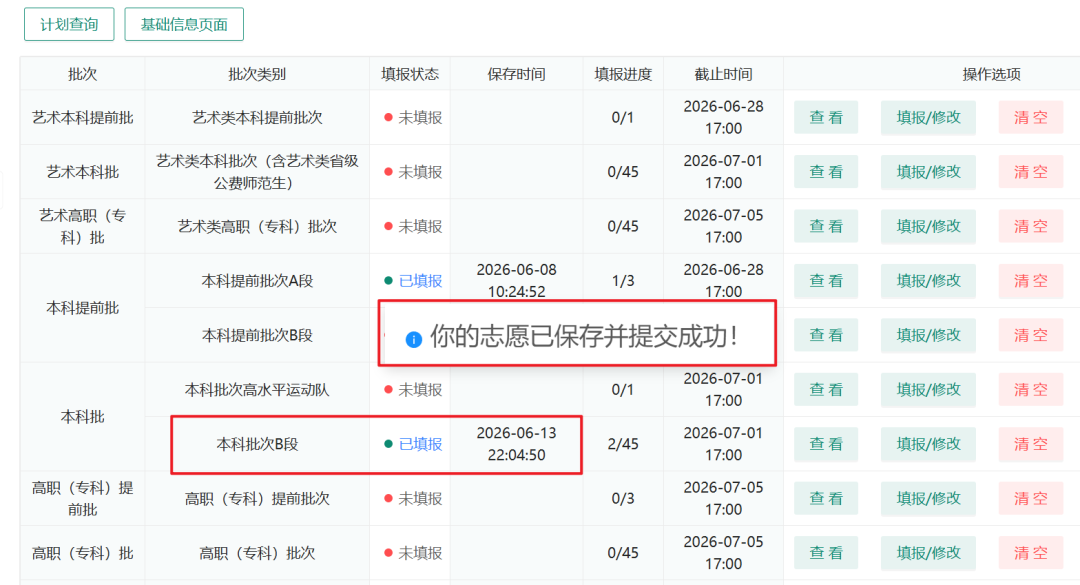Select the 本科提前批 batch cell

pos(83,308)
